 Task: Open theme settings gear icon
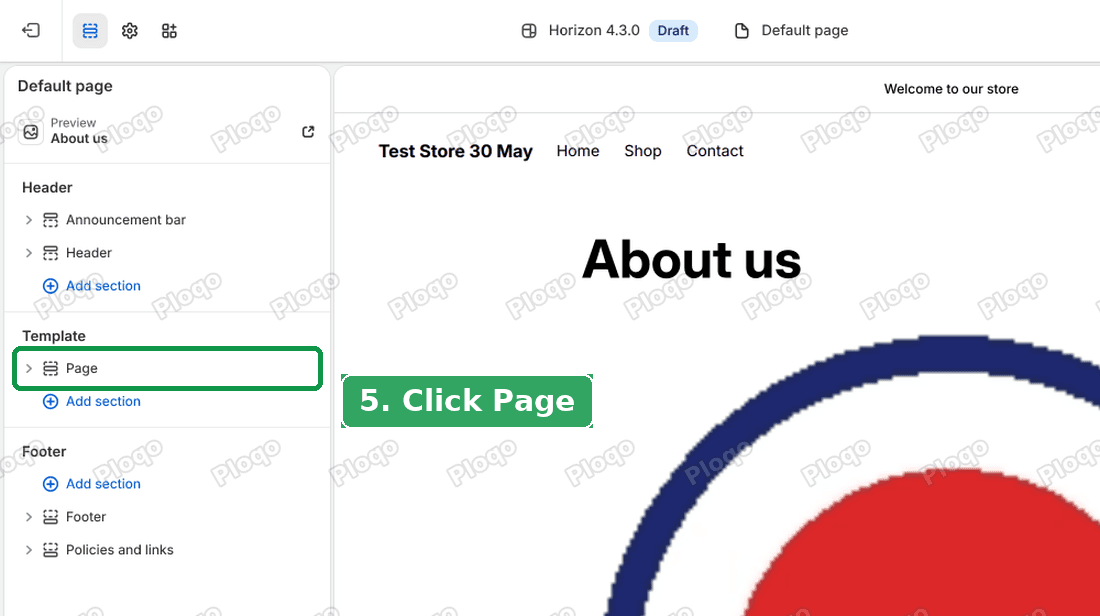[x=130, y=31]
